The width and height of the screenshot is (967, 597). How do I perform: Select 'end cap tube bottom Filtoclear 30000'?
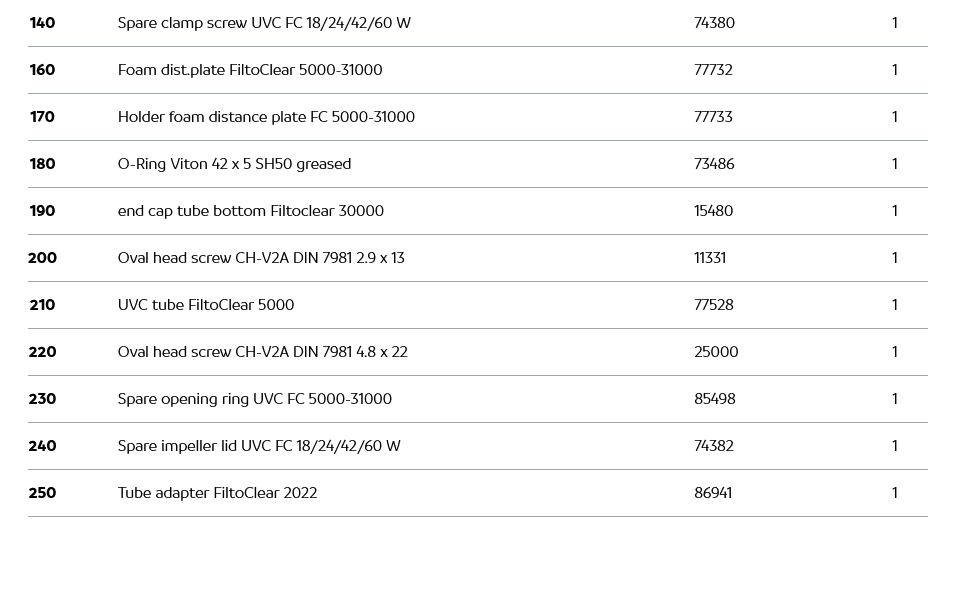pos(250,211)
